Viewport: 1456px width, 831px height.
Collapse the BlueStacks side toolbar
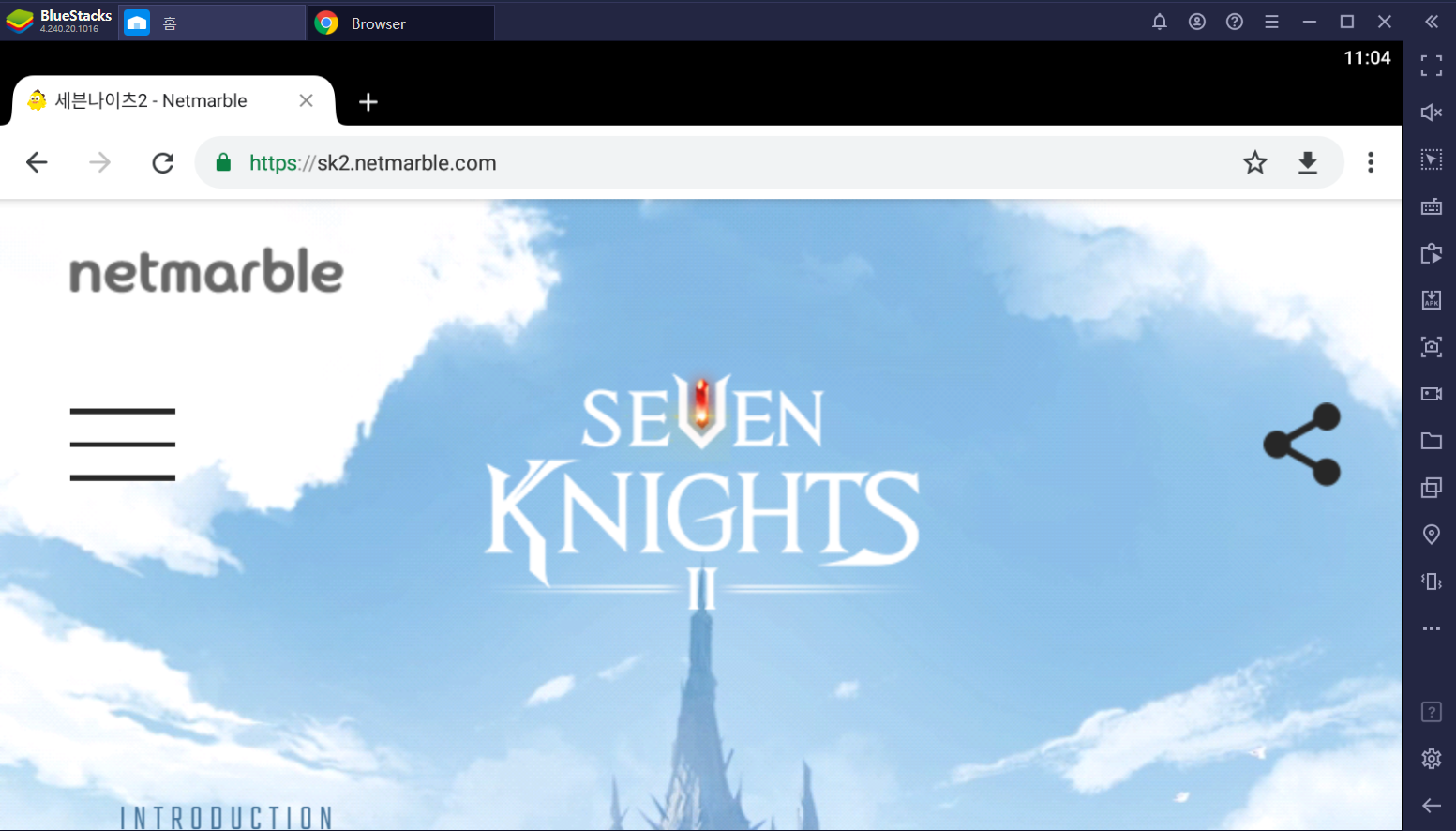click(x=1432, y=22)
